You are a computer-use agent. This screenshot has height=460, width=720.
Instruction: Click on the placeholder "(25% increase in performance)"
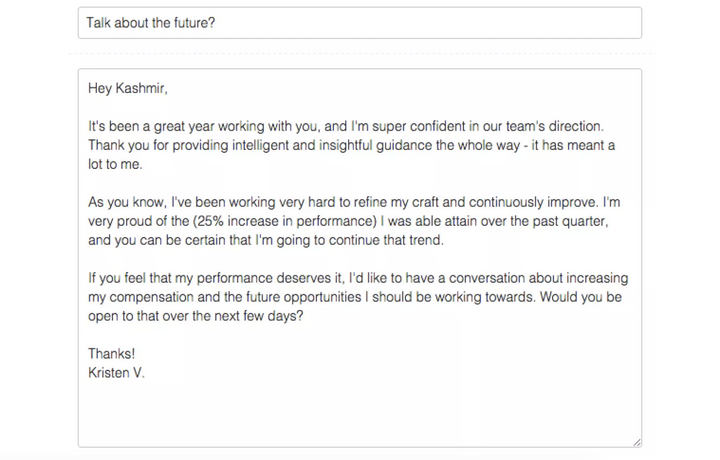285,221
